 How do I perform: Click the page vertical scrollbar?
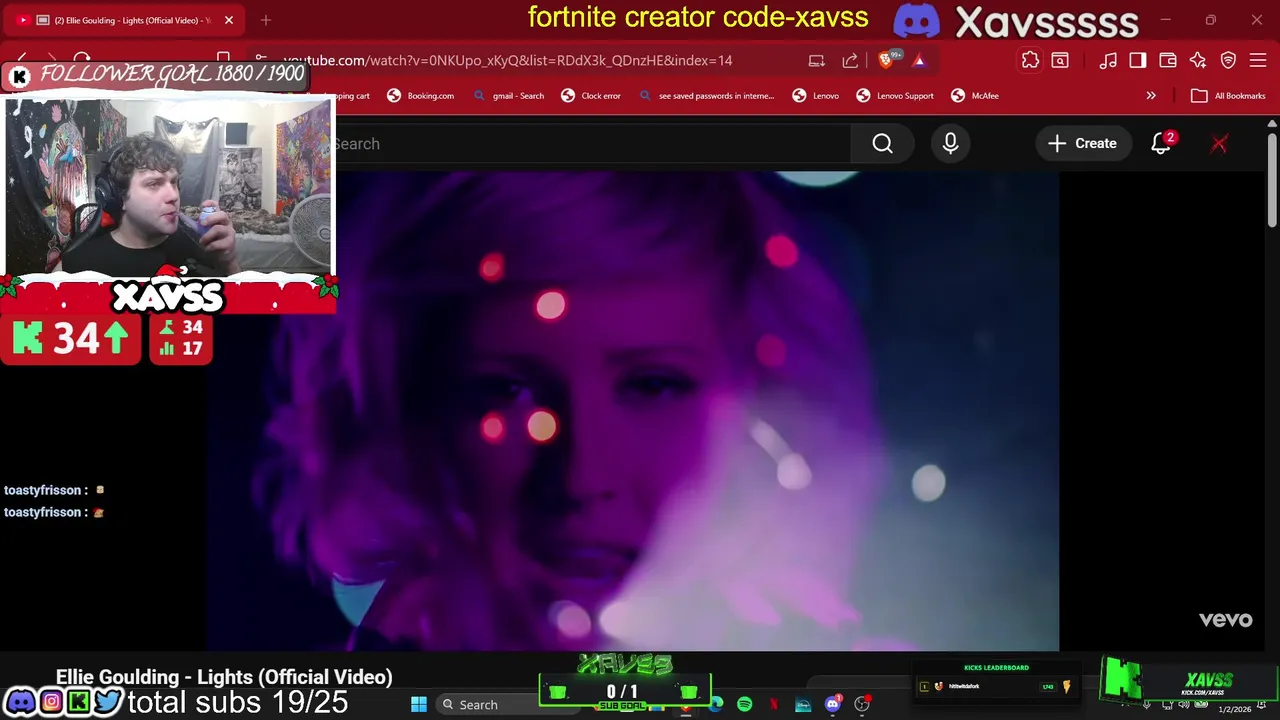1271,182
